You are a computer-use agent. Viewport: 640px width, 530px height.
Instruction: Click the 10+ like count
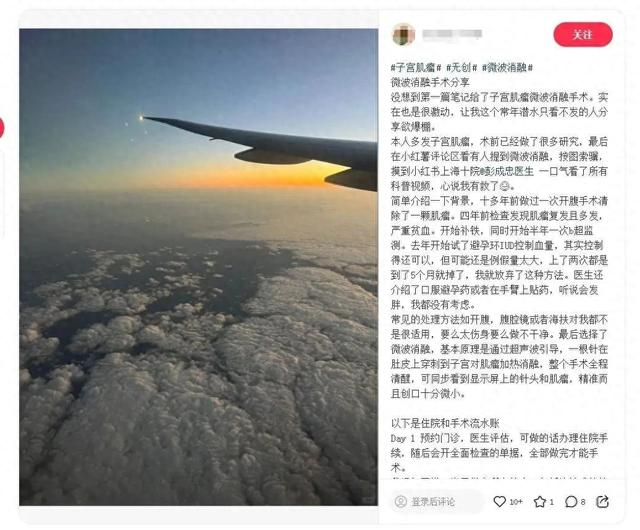click(516, 502)
